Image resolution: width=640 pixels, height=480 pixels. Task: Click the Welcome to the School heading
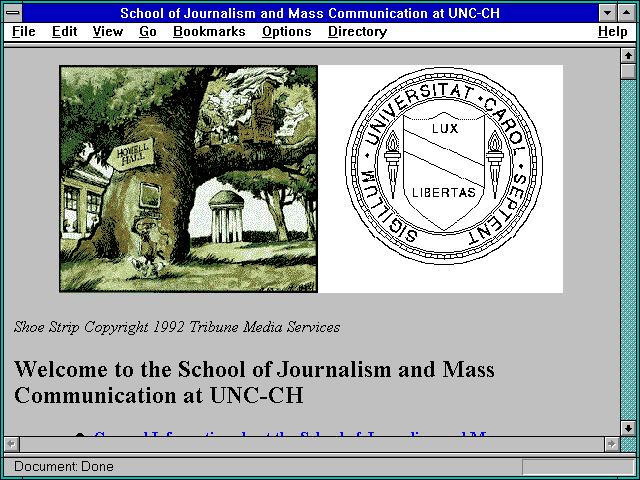254,382
